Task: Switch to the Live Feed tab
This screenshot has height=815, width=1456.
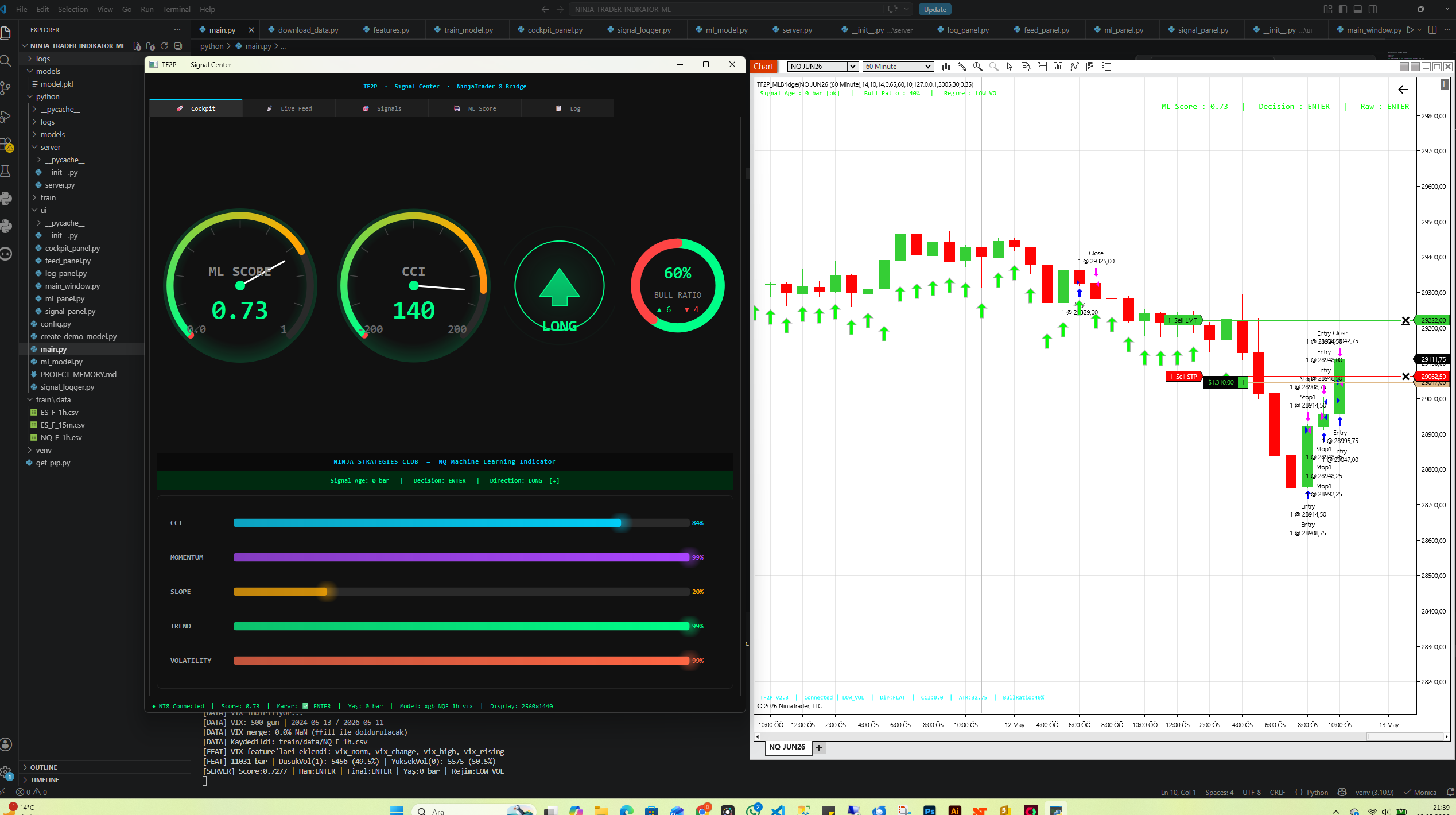Action: point(289,108)
